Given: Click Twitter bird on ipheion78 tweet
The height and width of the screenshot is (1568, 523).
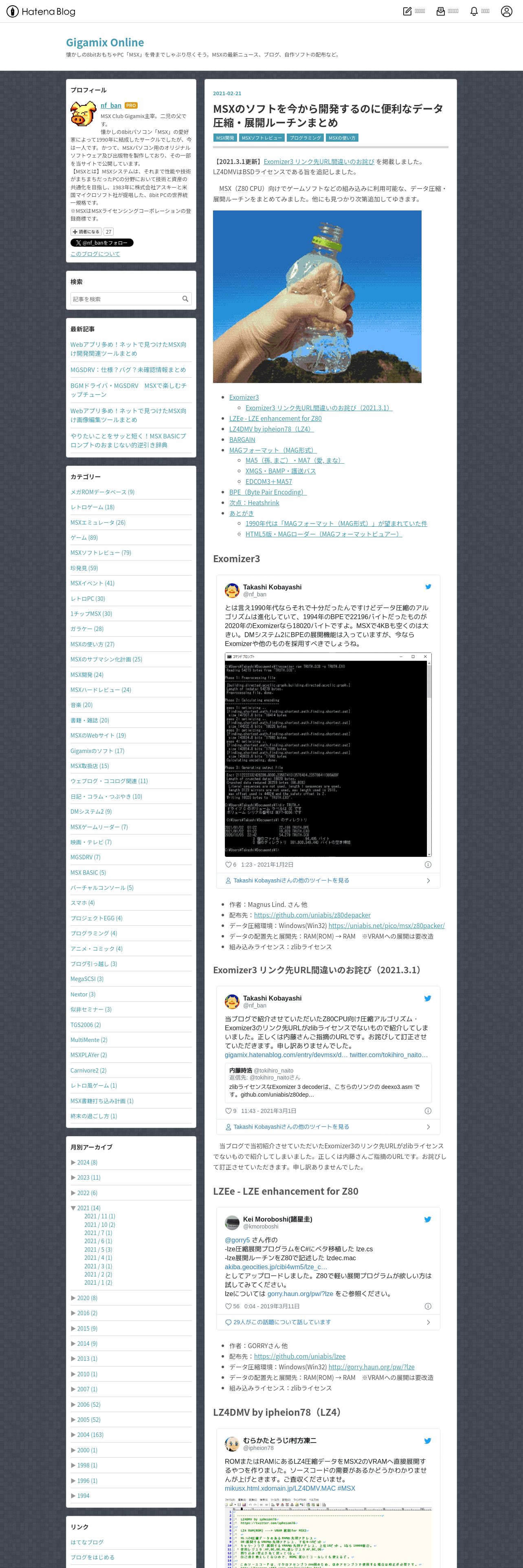Looking at the screenshot, I should pos(428,1441).
